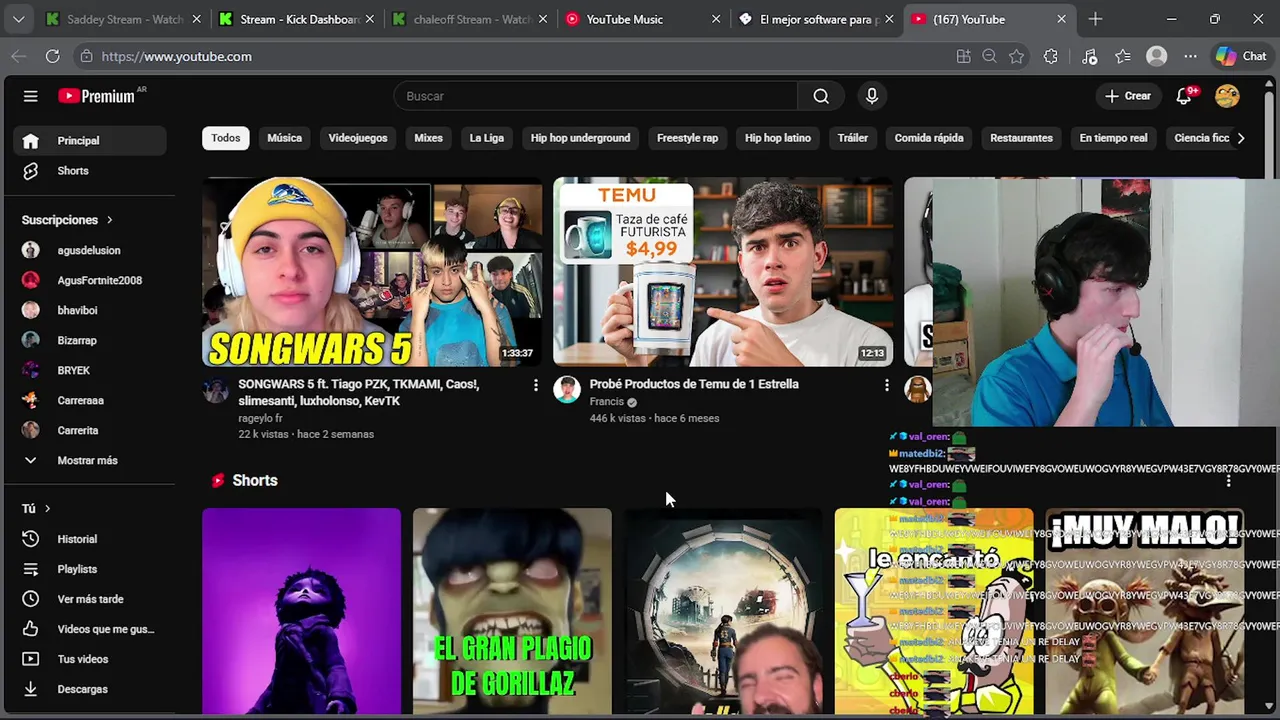Click the Principal home icon

[31, 141]
